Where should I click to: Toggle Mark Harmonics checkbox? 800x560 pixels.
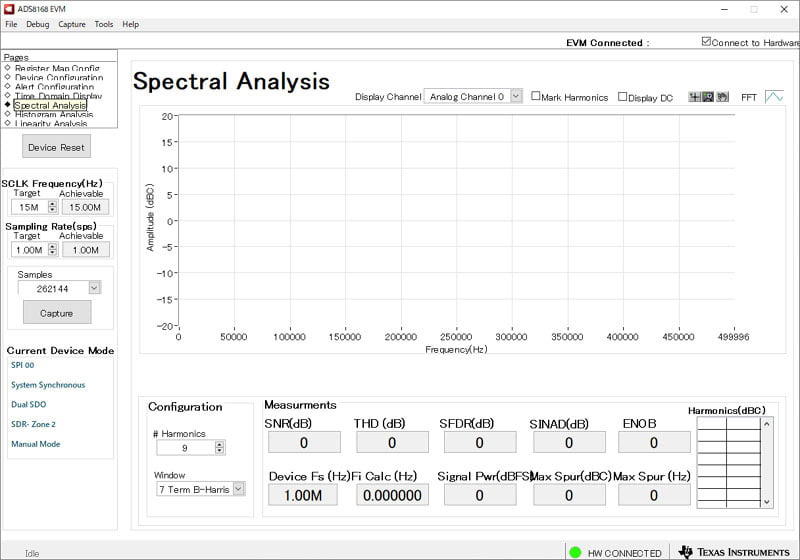535,96
